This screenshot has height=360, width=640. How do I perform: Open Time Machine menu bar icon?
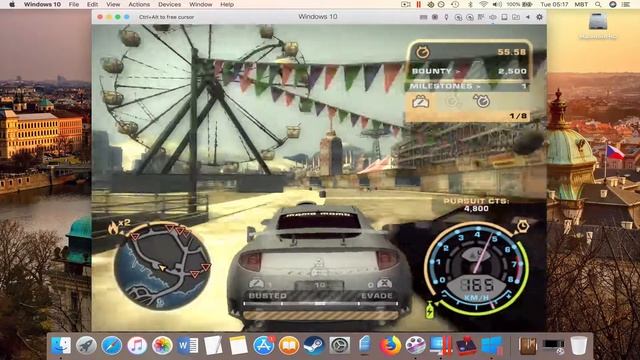[x=455, y=4]
